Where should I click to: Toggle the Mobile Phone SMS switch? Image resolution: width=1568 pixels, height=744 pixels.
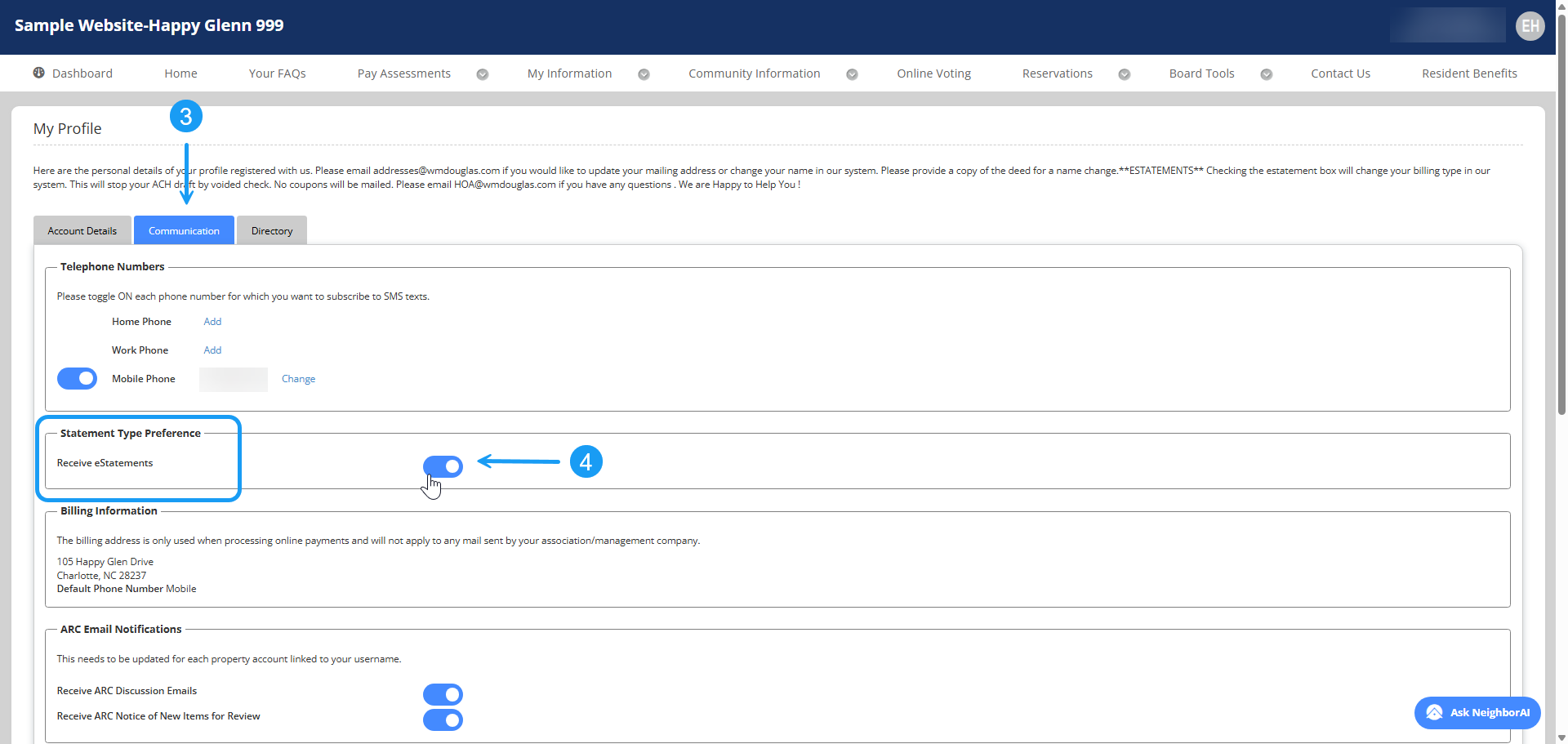pyautogui.click(x=77, y=378)
